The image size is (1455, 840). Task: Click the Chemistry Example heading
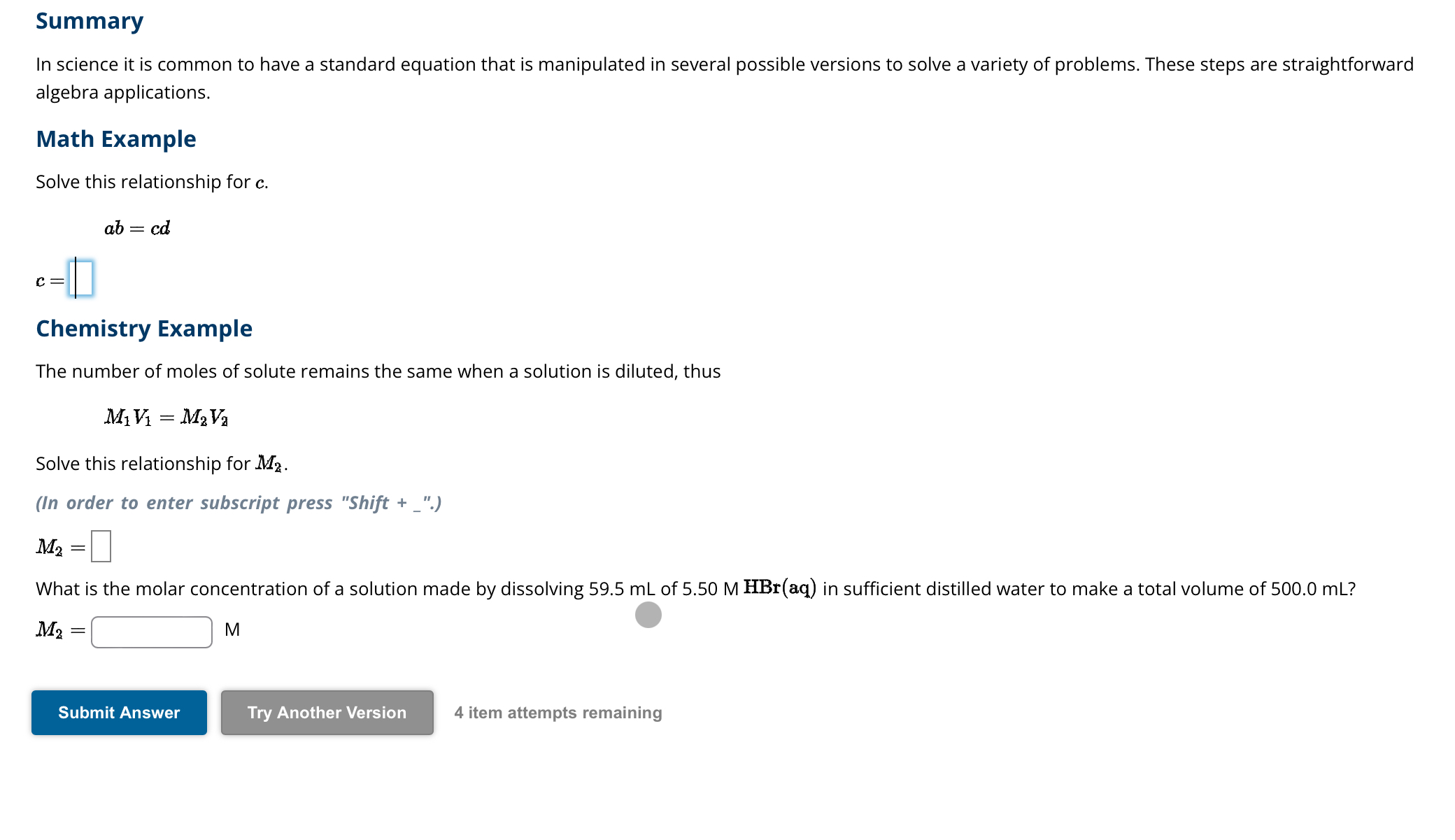click(x=143, y=328)
